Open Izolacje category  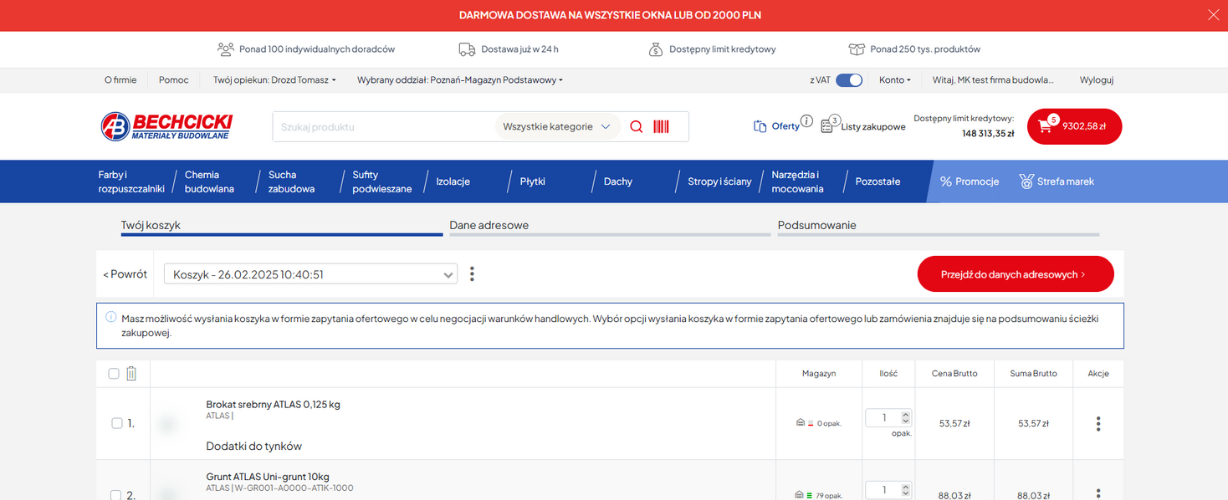click(453, 181)
